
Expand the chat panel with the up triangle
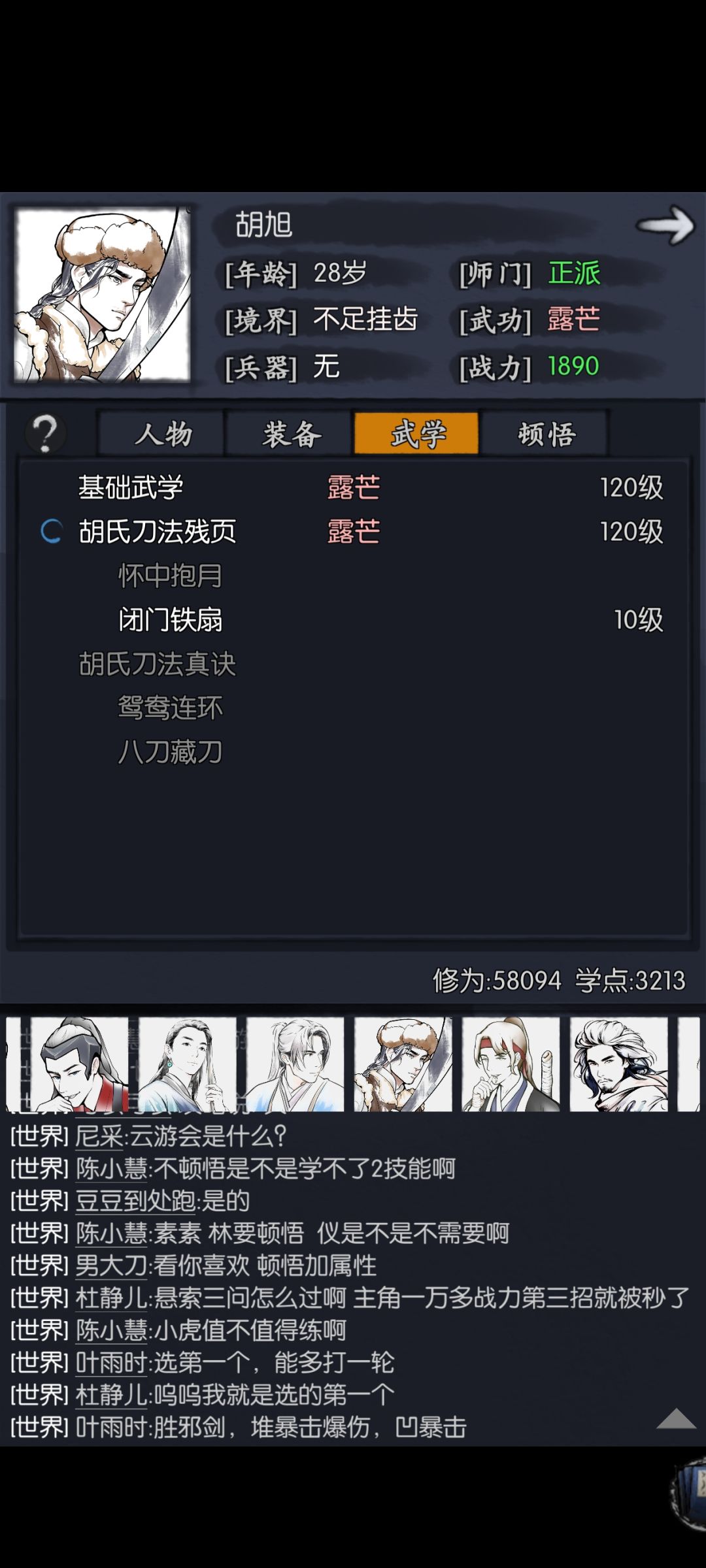pyautogui.click(x=676, y=1420)
